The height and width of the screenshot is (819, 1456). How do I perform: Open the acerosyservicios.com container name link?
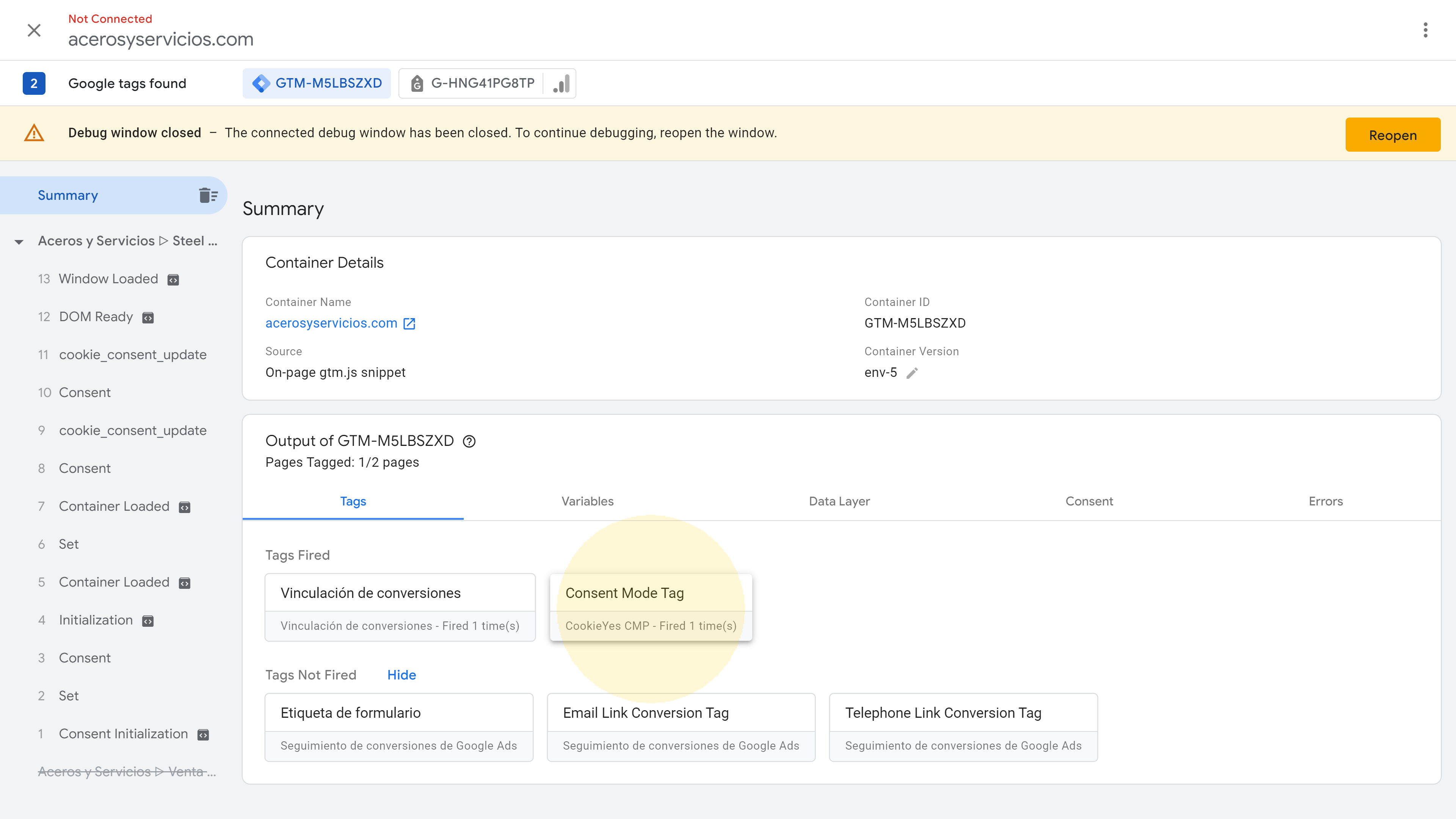pos(331,323)
